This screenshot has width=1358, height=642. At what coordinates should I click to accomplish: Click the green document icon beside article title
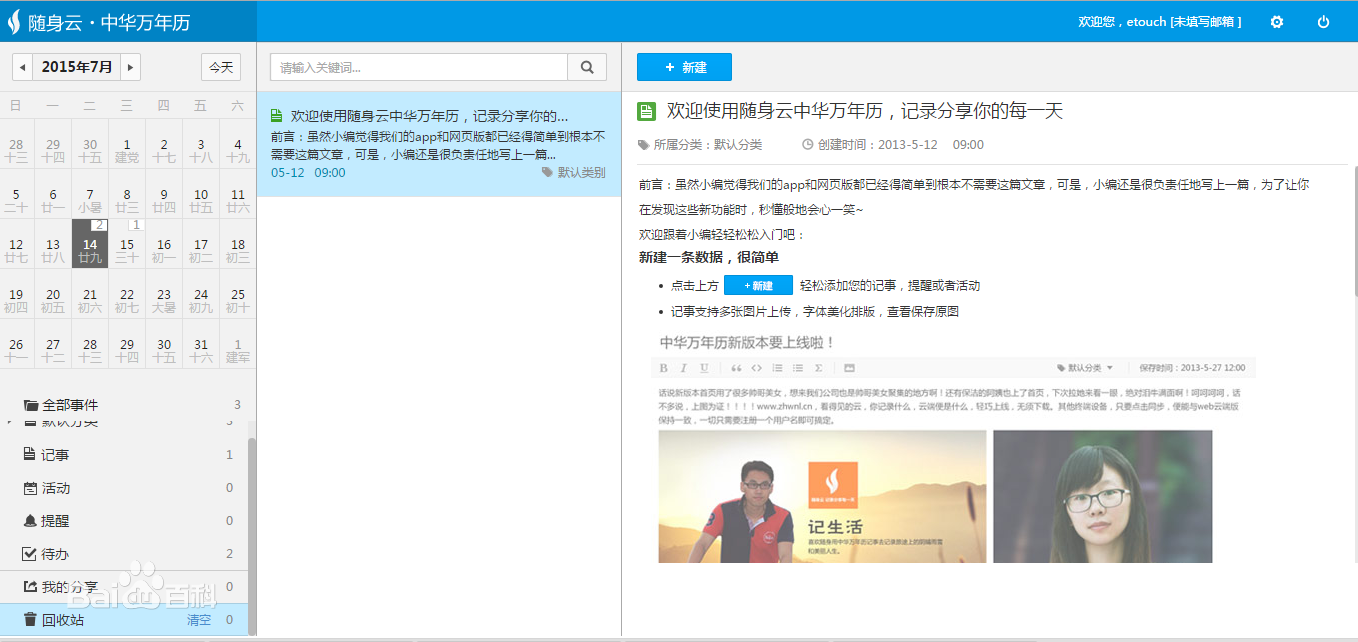point(646,112)
